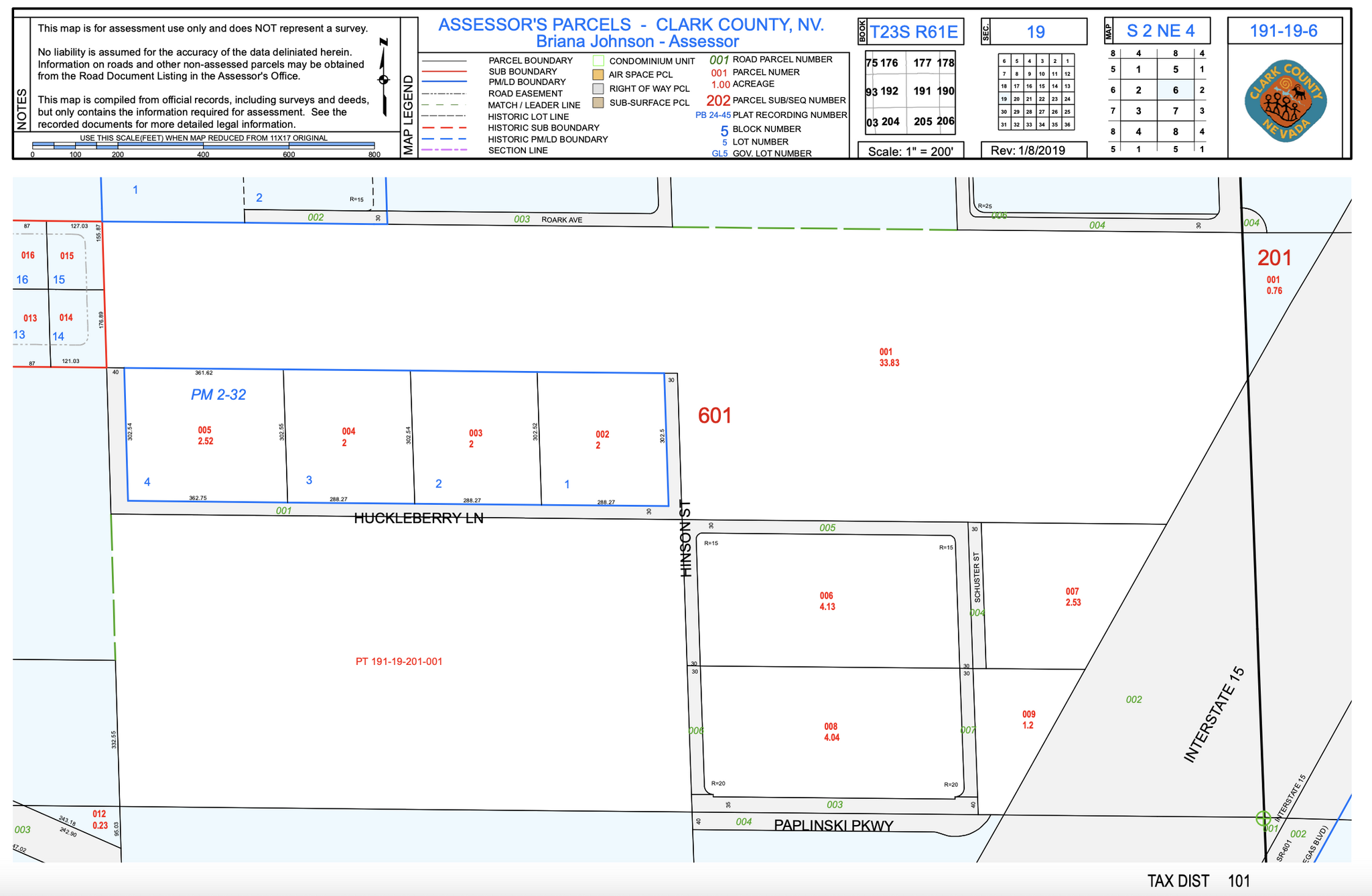
Task: Click parcel "001" with acreage 0.76
Action: pyautogui.click(x=1274, y=285)
